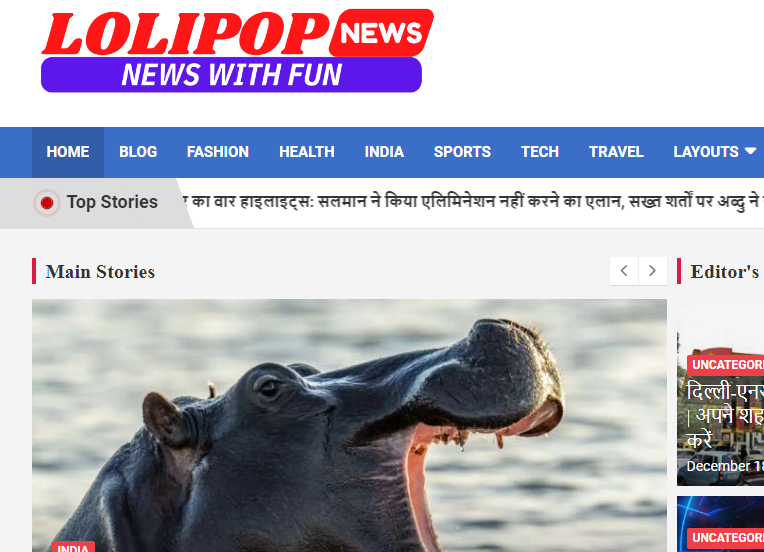The height and width of the screenshot is (552, 764).
Task: Click the red Top Stories live indicator
Action: click(x=47, y=203)
